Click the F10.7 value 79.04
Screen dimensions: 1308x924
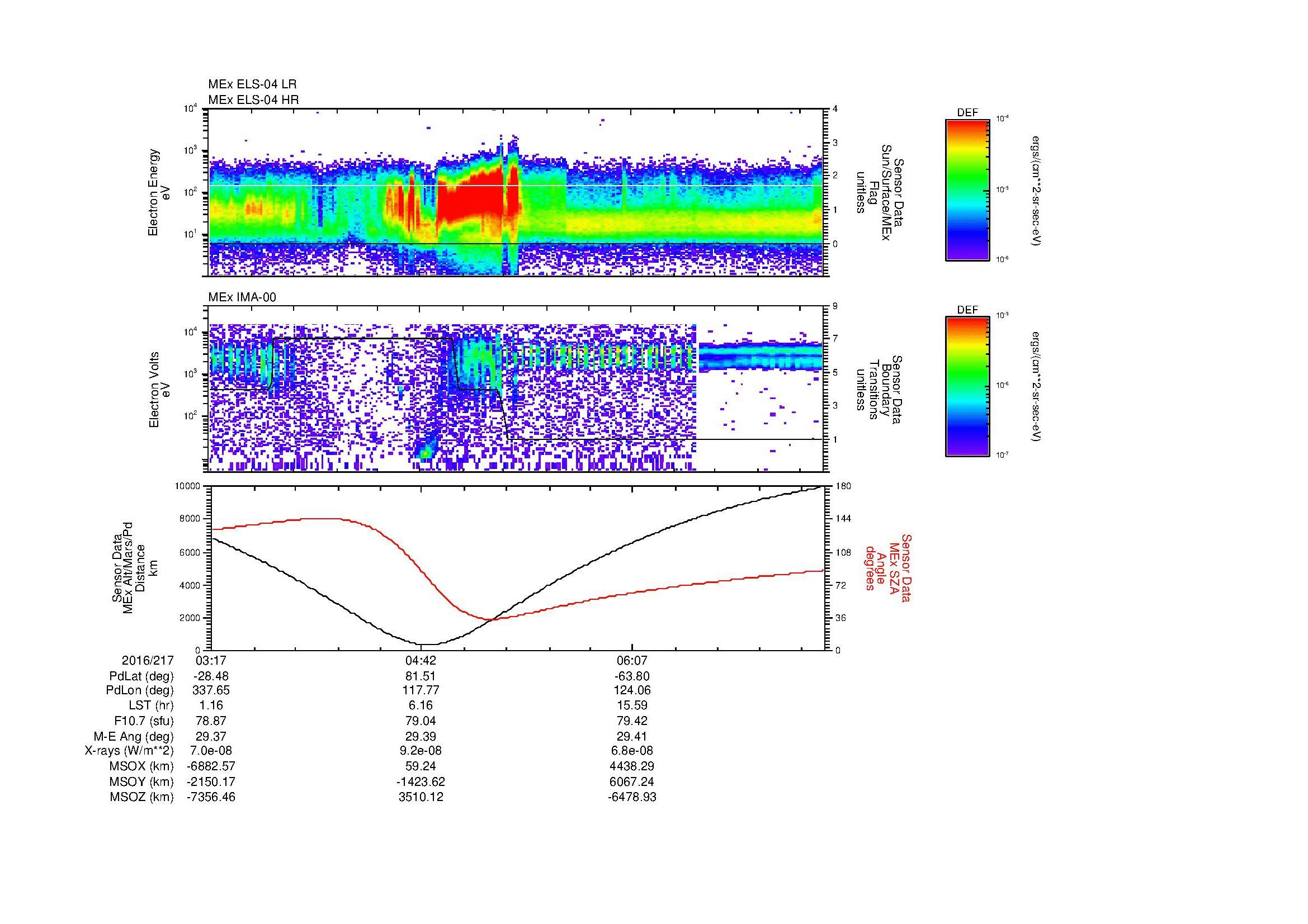pyautogui.click(x=421, y=721)
